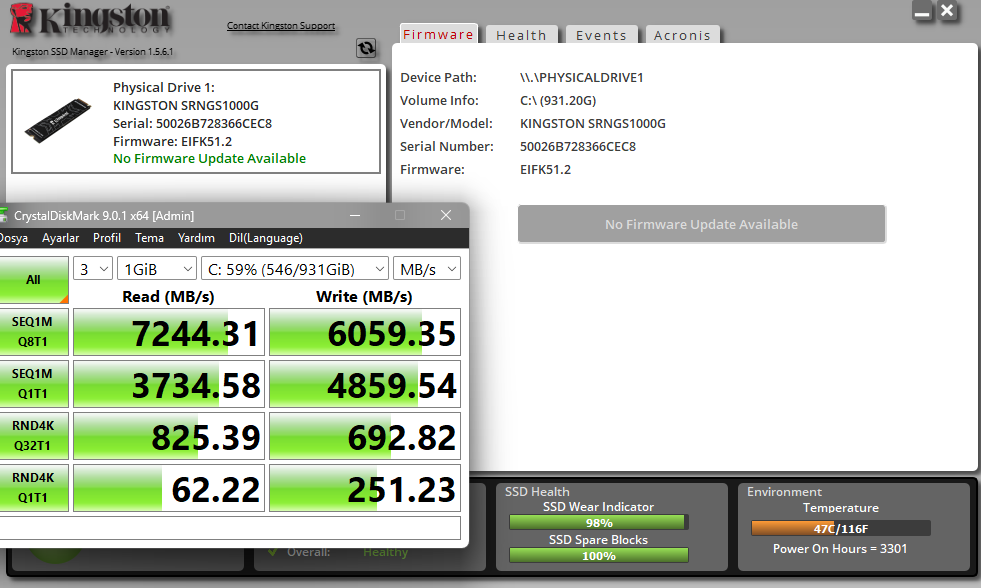Click the green No Firmware Update Available text
Image resolution: width=981 pixels, height=588 pixels.
(x=210, y=159)
